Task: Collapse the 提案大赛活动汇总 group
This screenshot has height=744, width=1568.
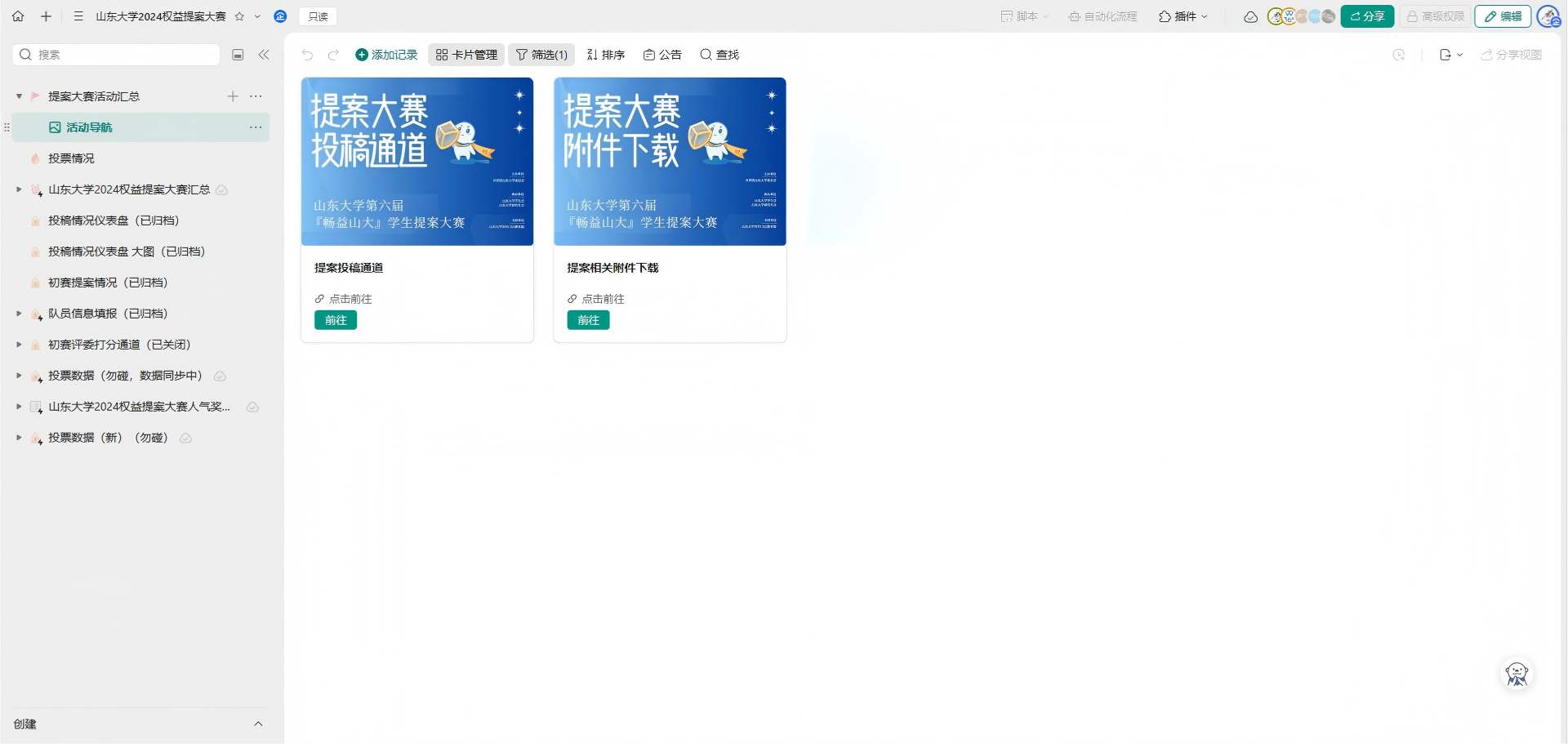Action: (19, 96)
